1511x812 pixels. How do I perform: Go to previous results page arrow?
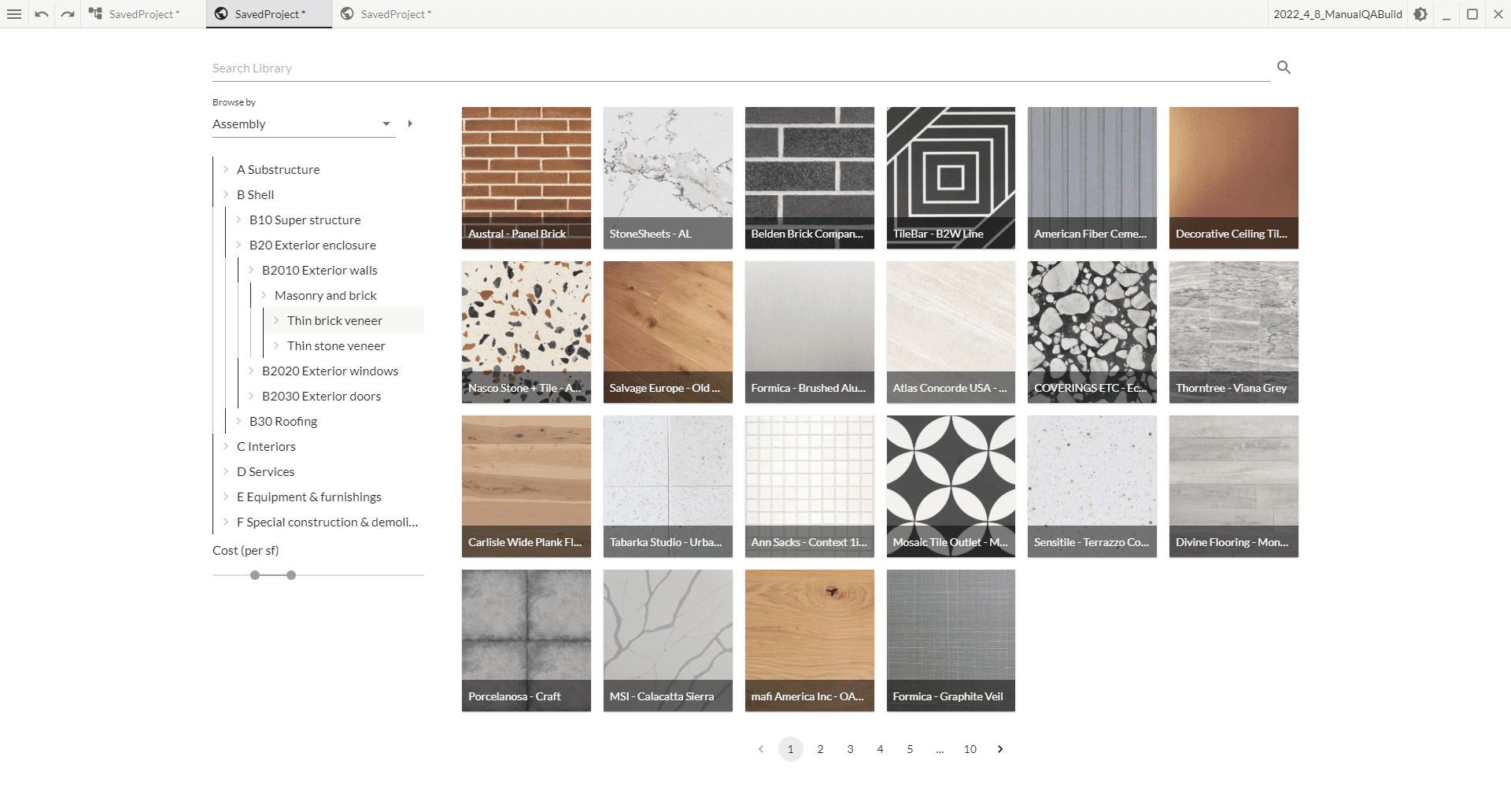[761, 749]
